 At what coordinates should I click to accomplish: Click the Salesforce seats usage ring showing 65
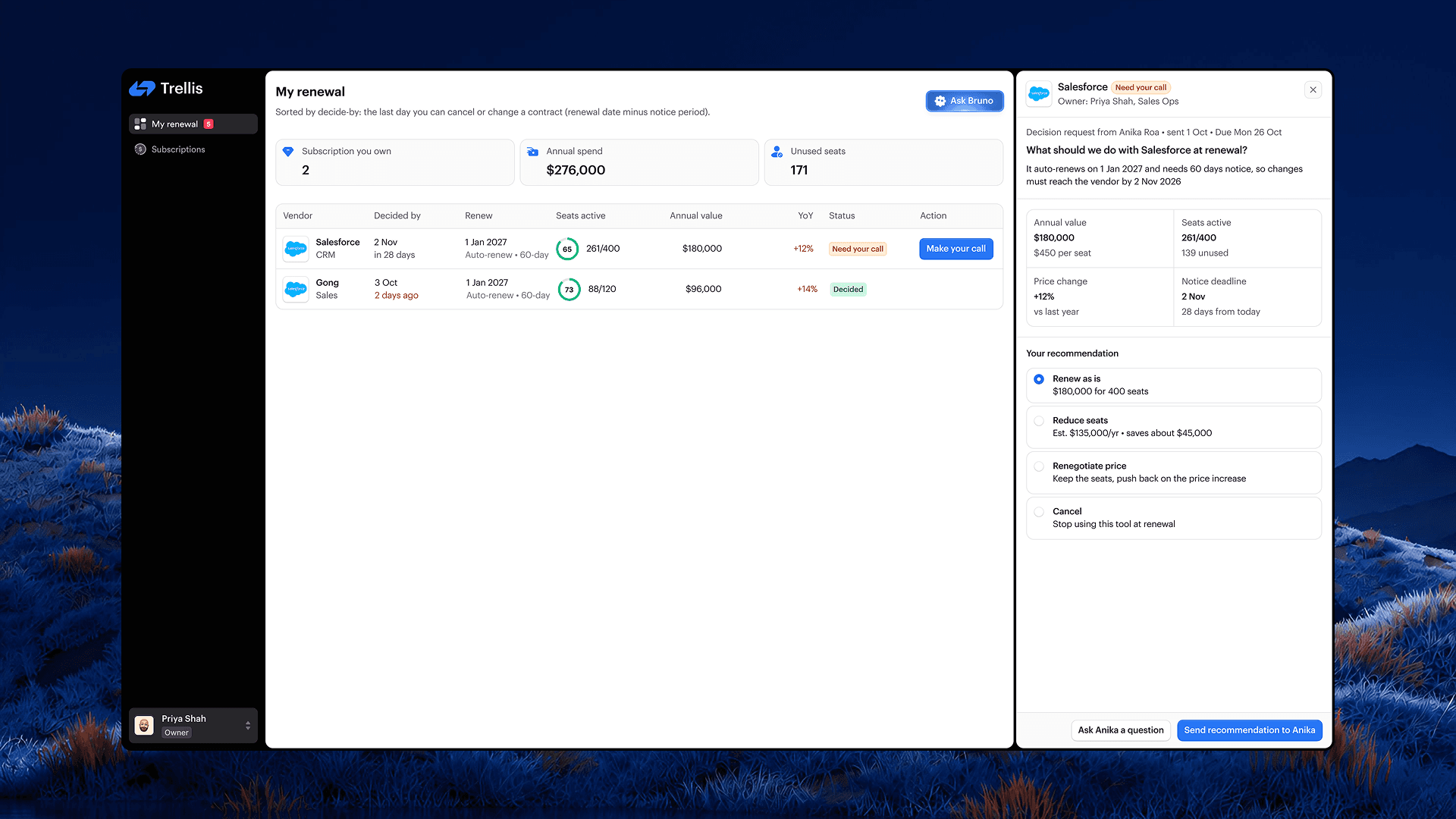pyautogui.click(x=567, y=249)
